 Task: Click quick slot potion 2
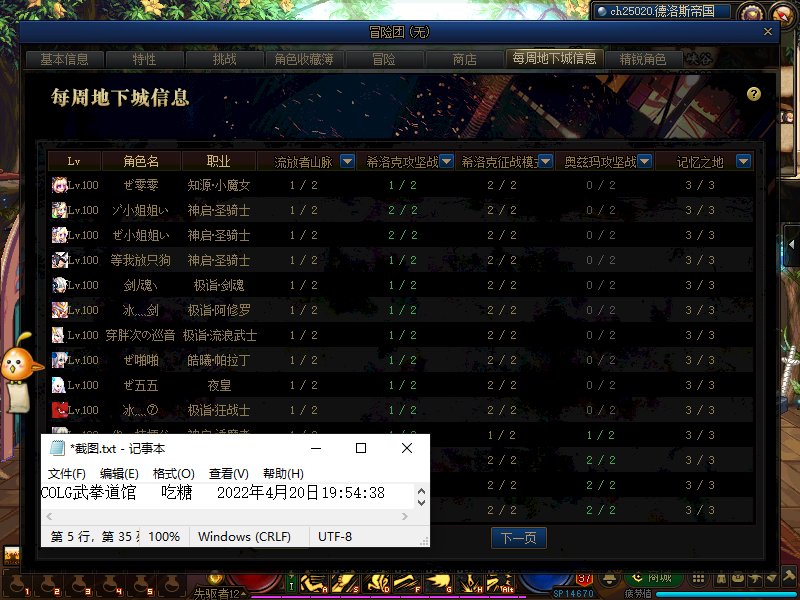[x=49, y=586]
